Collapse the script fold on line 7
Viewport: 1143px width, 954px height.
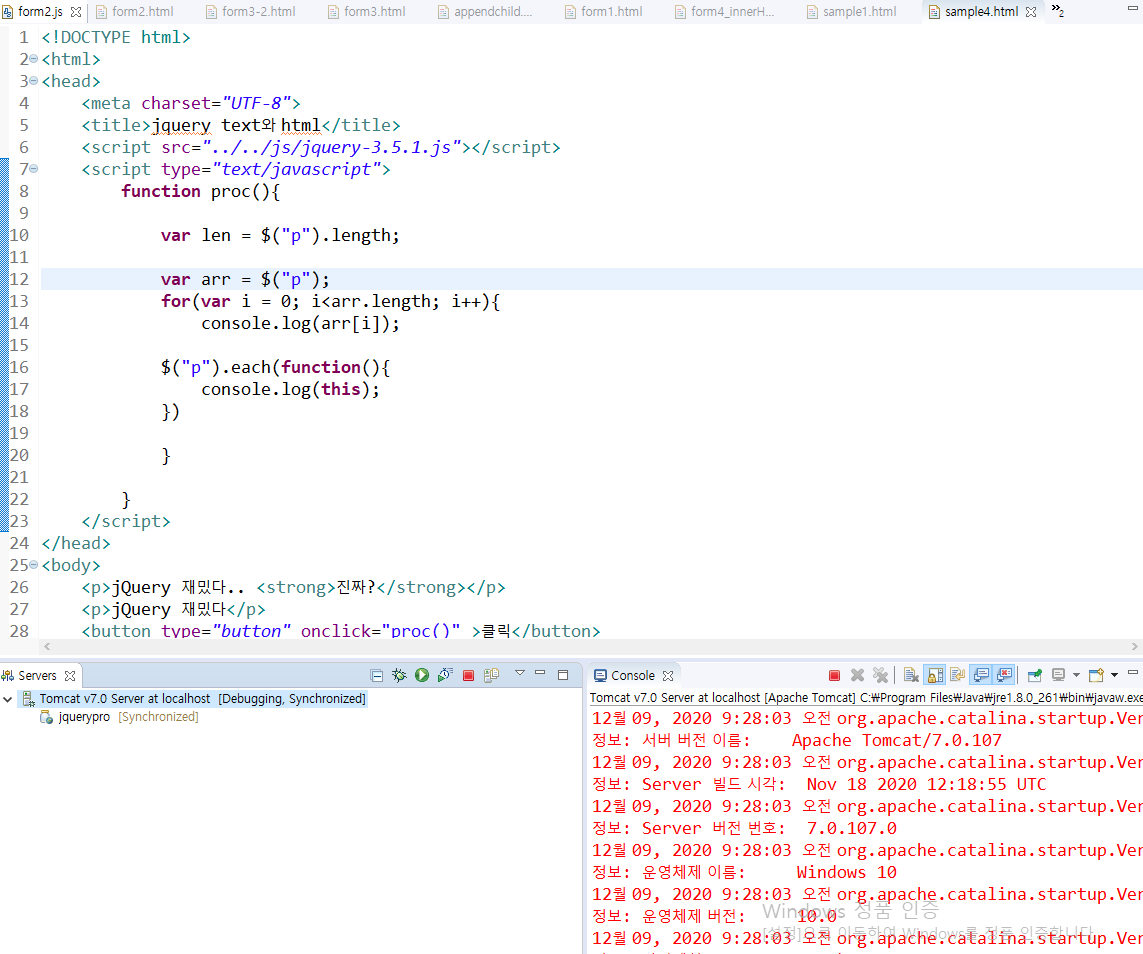click(x=34, y=168)
